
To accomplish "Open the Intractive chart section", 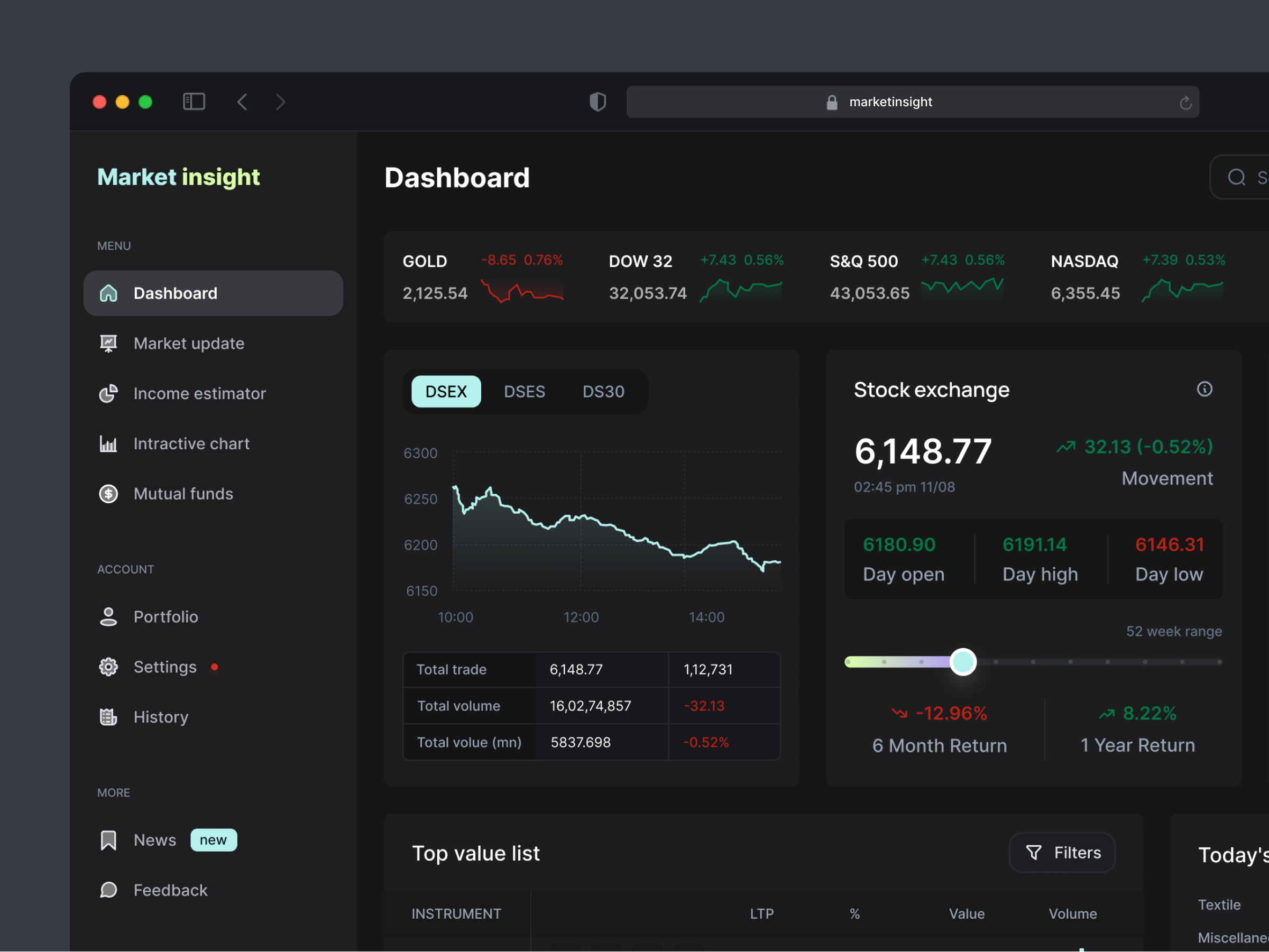I will pyautogui.click(x=191, y=443).
